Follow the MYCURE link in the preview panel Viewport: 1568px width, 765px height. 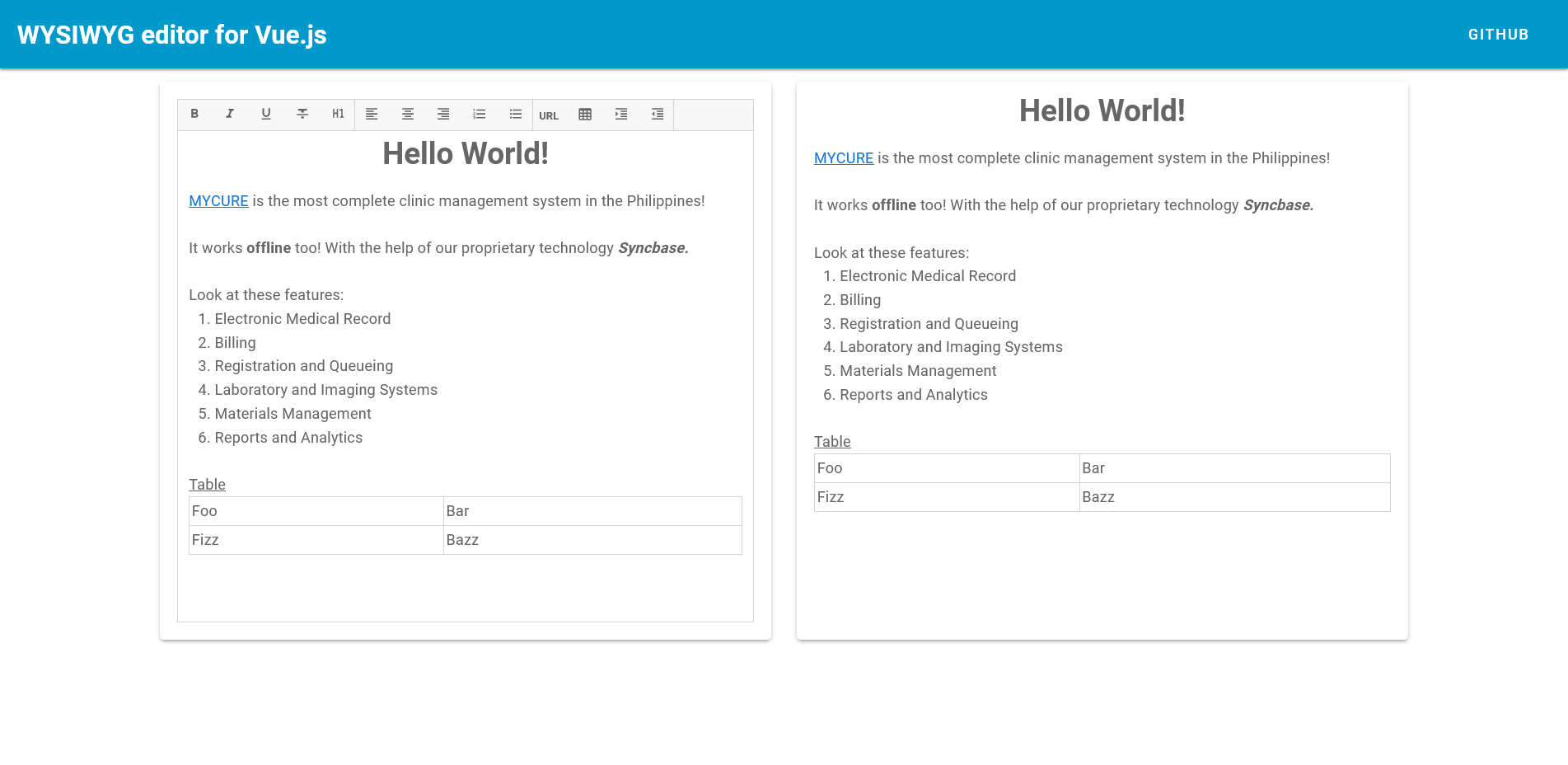tap(844, 158)
